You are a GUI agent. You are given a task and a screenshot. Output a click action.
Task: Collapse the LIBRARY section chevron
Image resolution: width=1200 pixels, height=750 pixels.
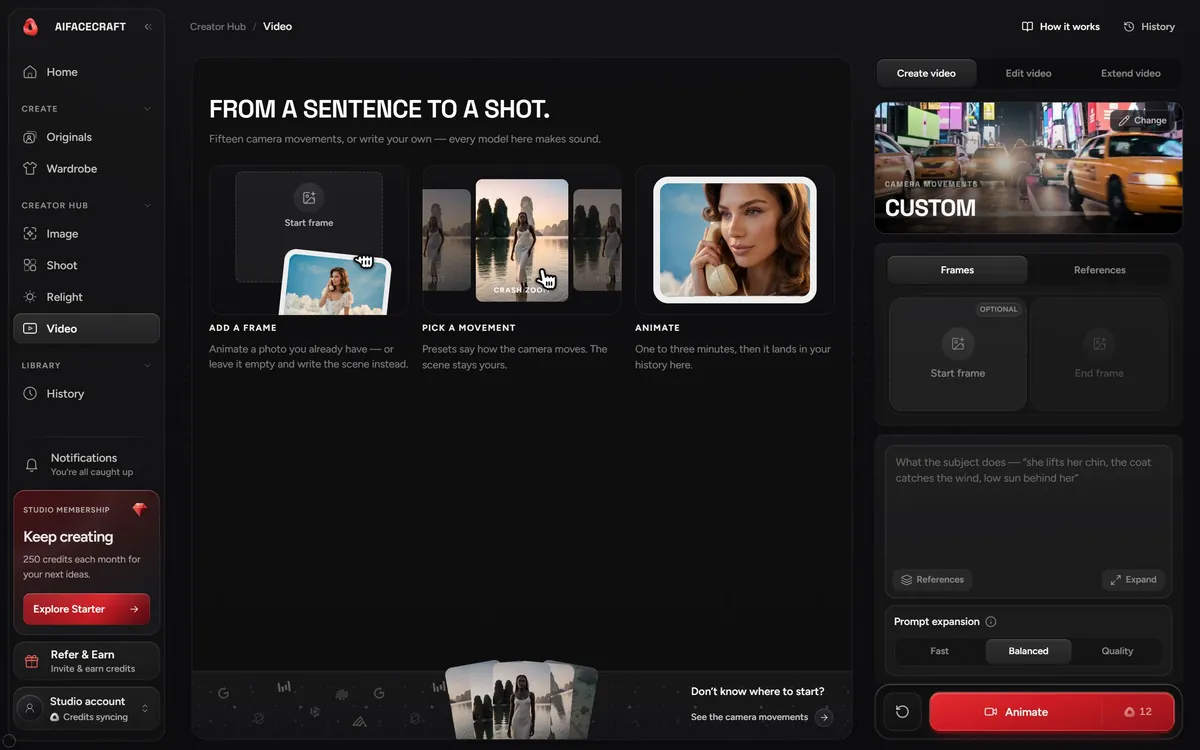coord(148,366)
